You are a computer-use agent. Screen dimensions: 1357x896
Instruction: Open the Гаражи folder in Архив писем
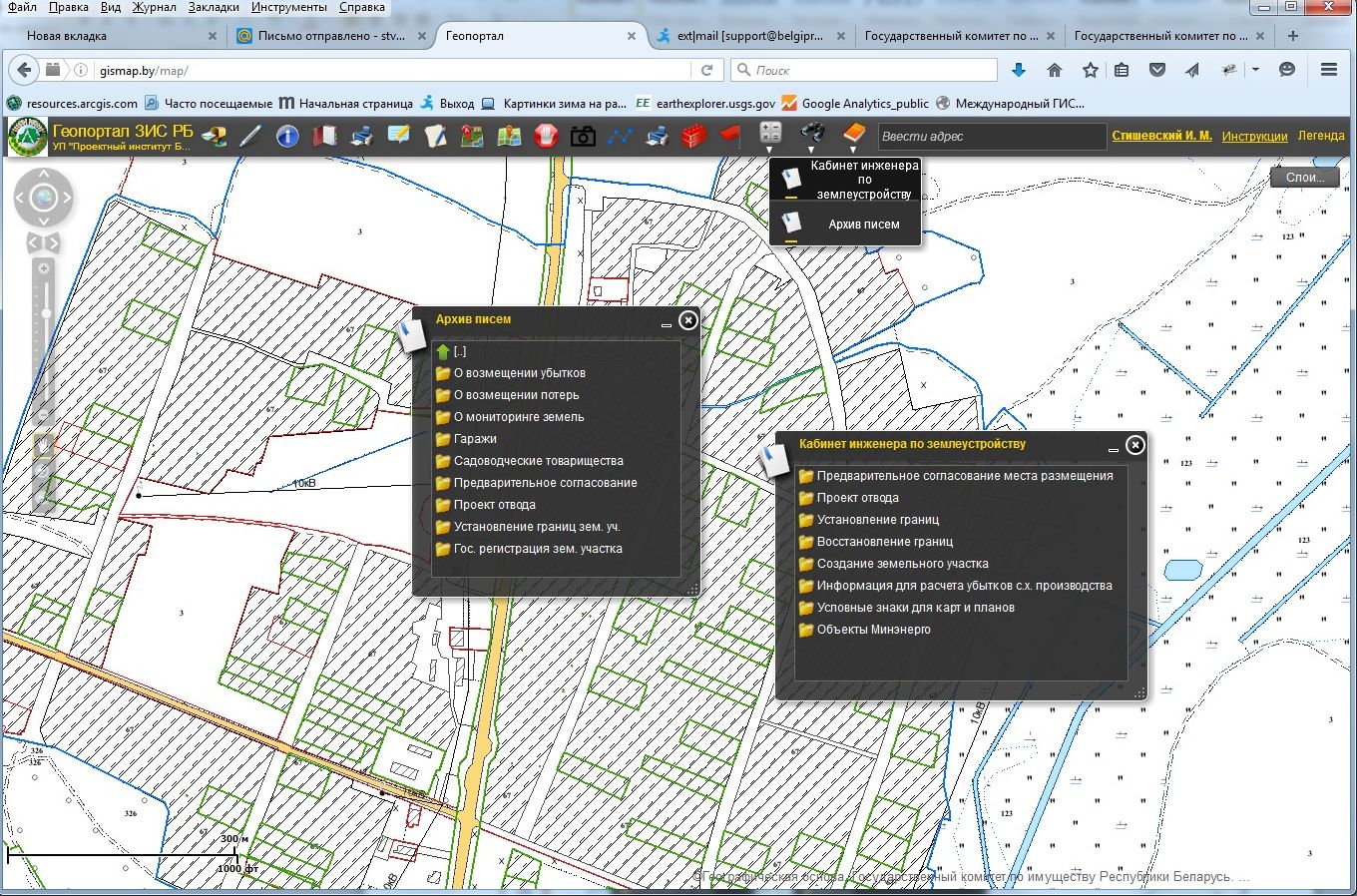point(475,439)
